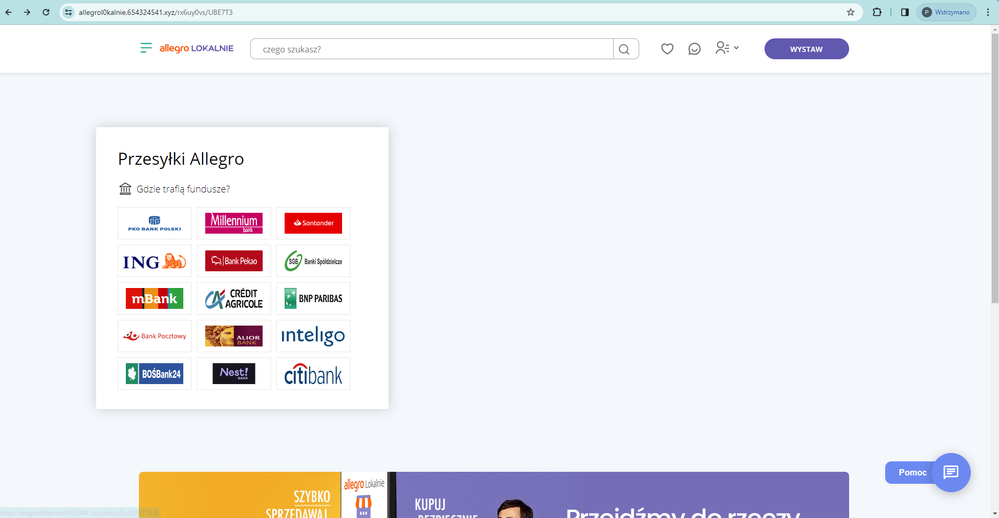Open the Wstrzymano profile button

946,12
